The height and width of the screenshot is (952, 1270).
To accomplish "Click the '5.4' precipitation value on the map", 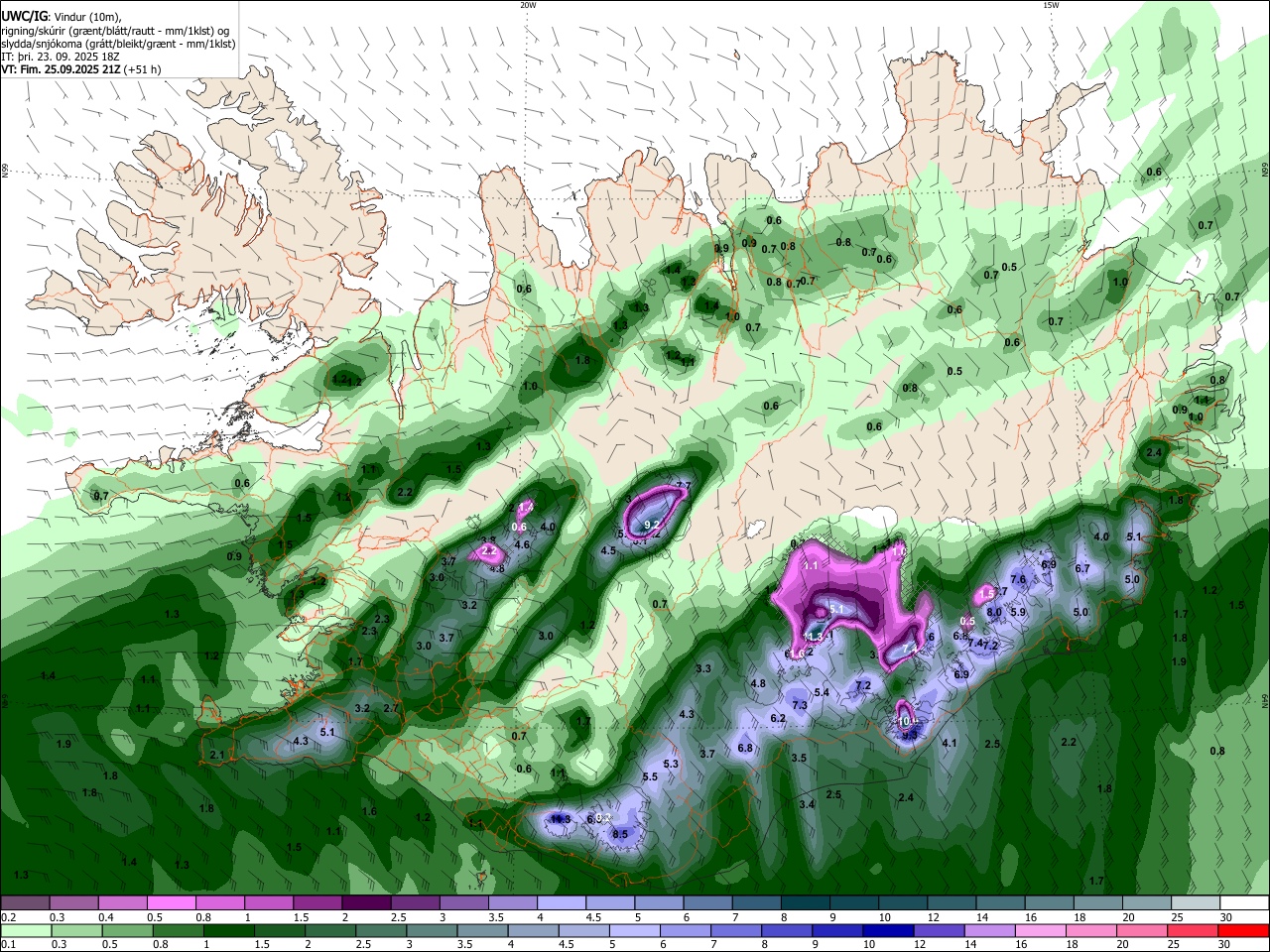I will (822, 692).
